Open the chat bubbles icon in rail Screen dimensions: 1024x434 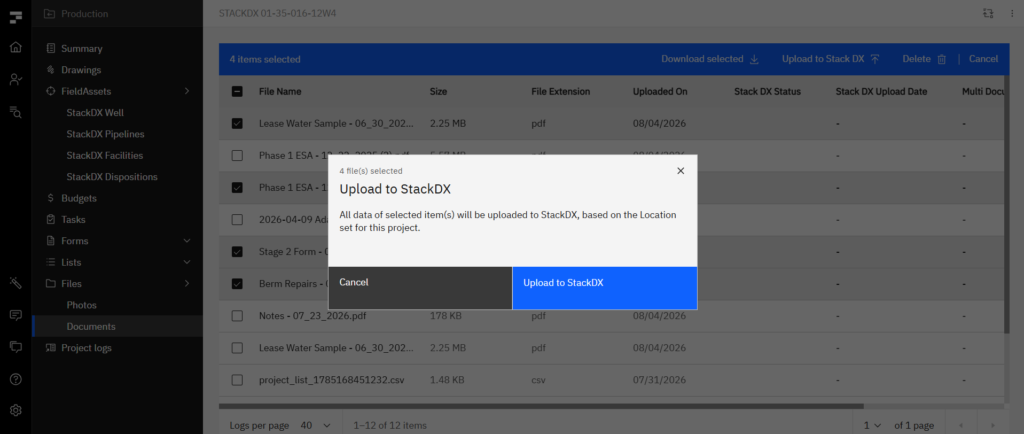pos(16,347)
